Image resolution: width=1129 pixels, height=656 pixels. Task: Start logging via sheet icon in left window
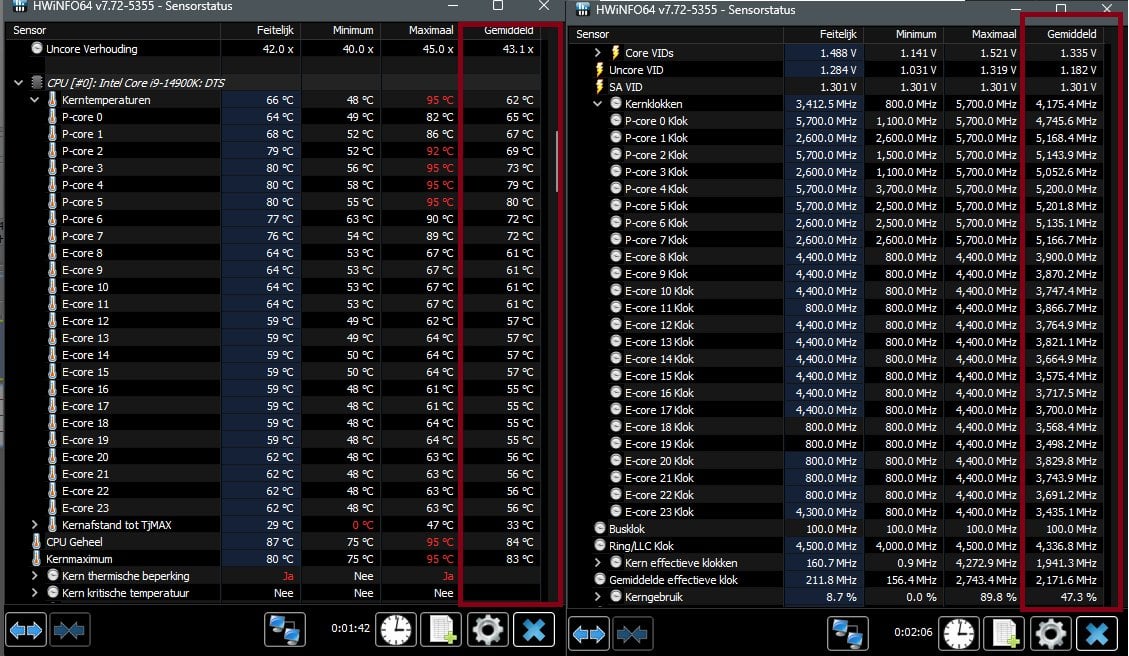[441, 630]
